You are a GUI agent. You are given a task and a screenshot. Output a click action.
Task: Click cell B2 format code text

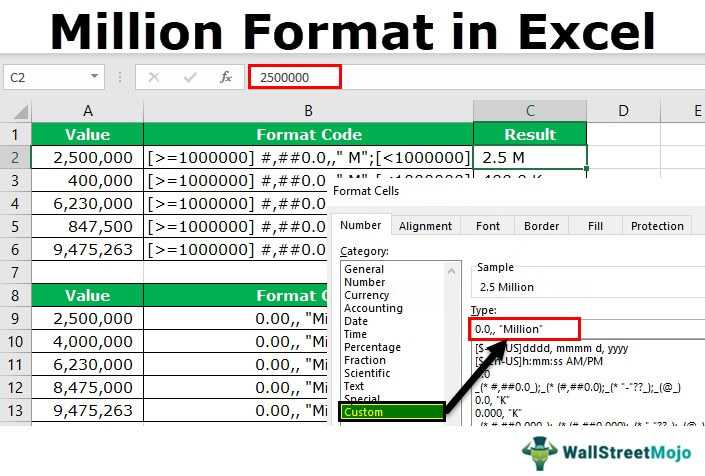[308, 157]
